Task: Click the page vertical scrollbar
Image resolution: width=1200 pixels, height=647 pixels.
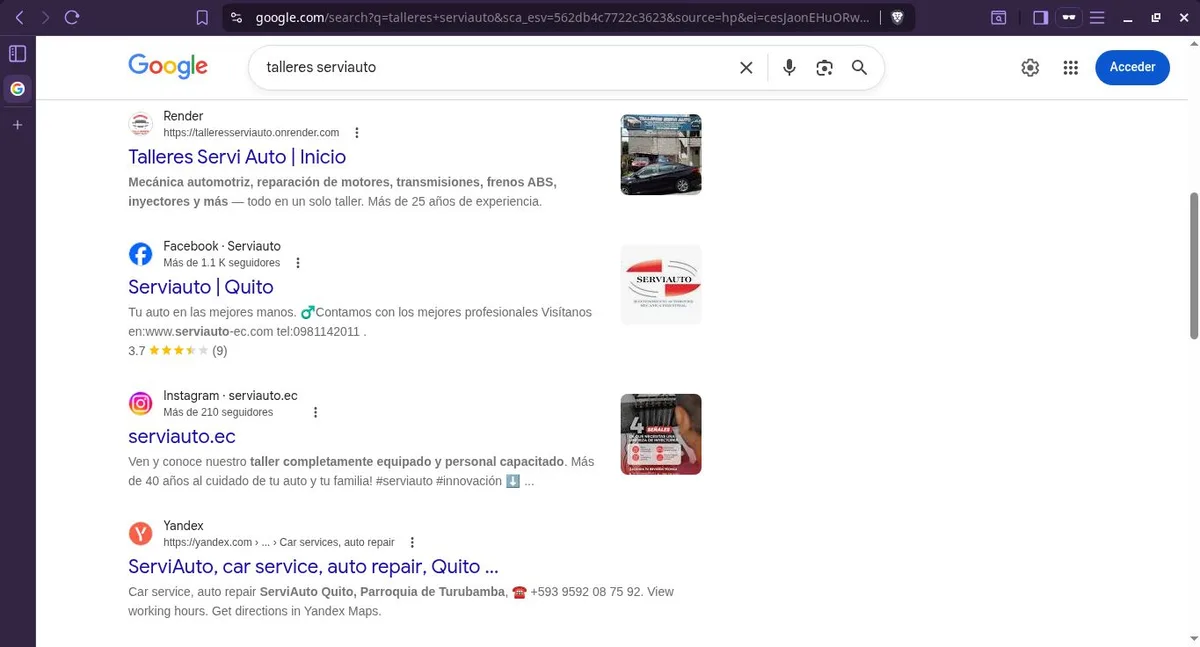Action: click(1193, 266)
